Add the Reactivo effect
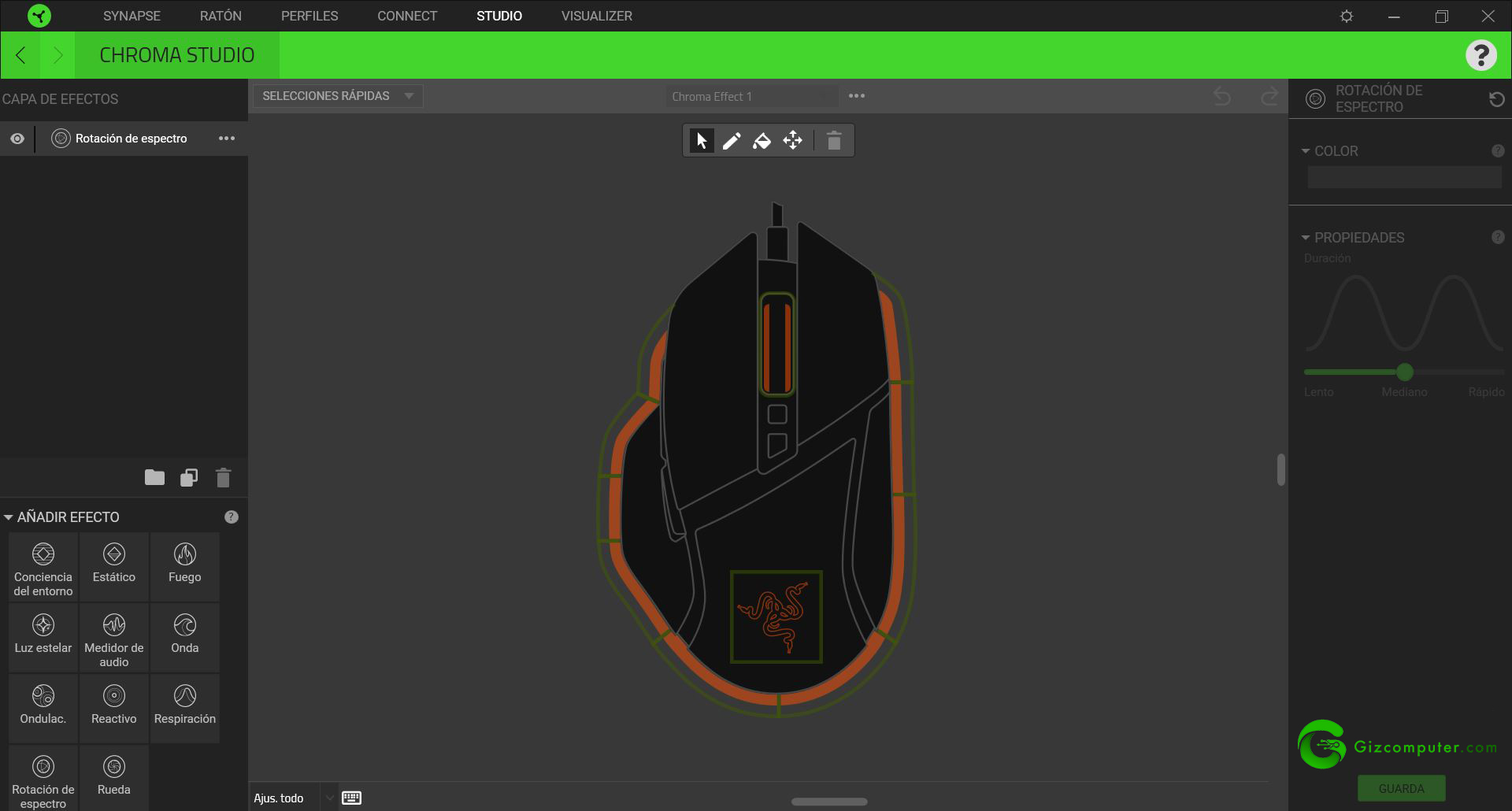 coord(114,709)
